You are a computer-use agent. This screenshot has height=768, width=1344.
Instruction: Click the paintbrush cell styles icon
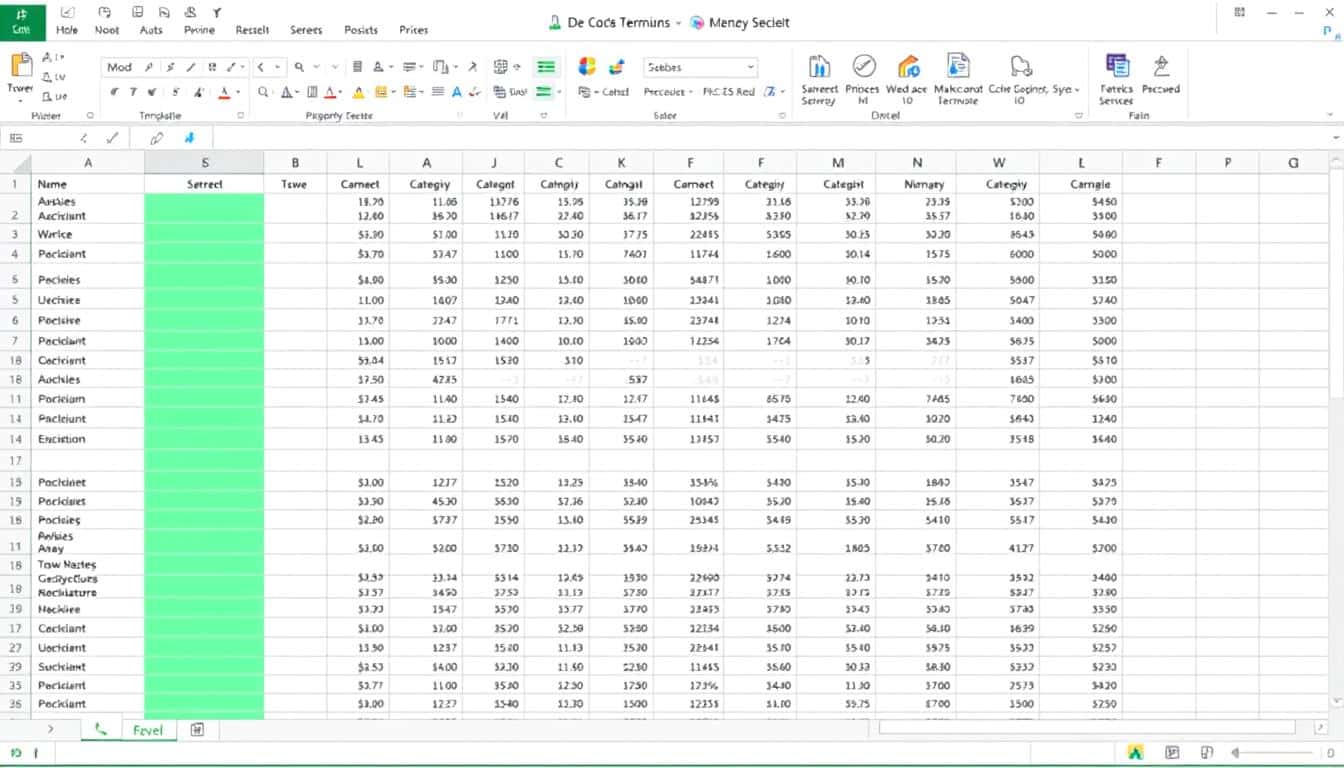coord(617,67)
